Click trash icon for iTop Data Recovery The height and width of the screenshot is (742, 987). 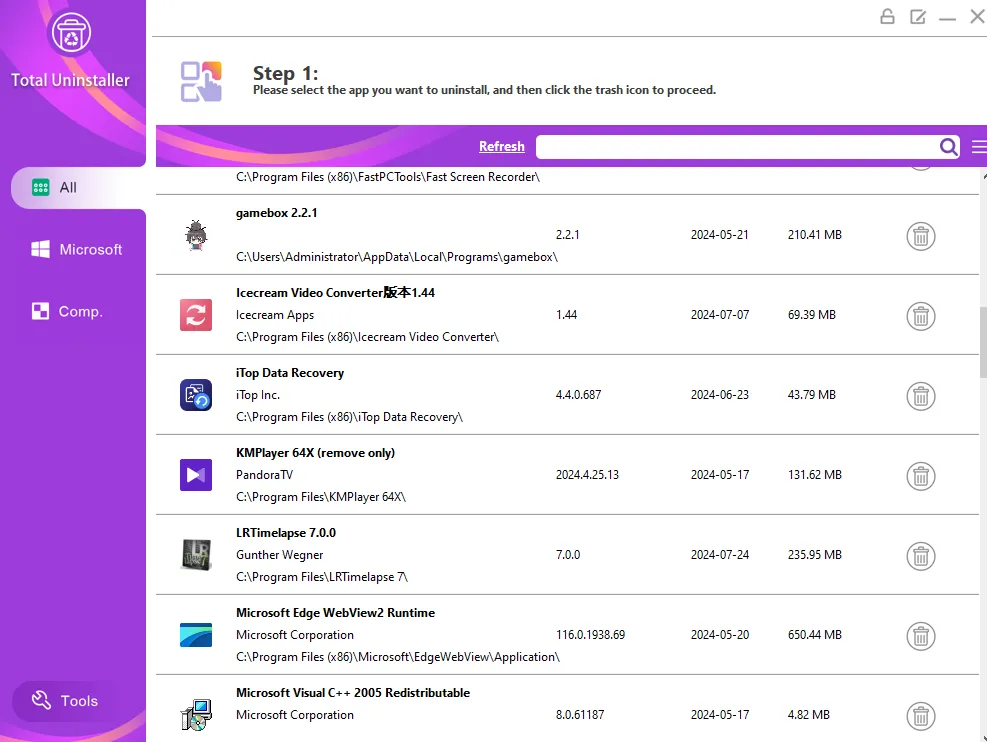pyautogui.click(x=920, y=396)
